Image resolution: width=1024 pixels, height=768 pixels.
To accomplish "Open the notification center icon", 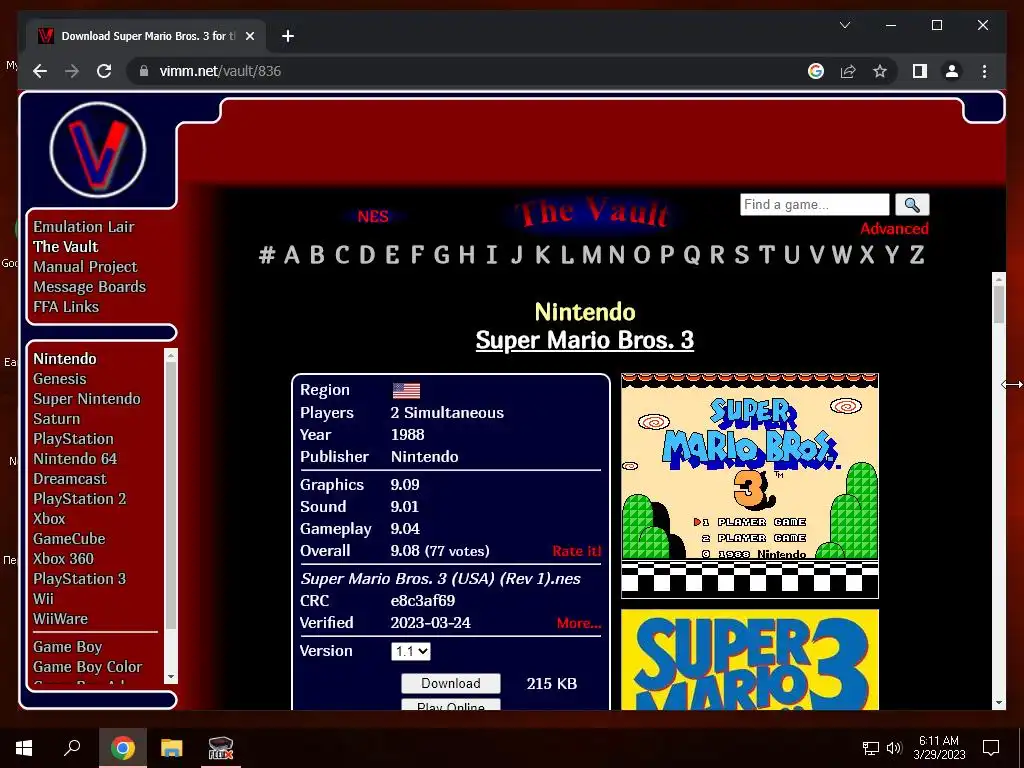I will tap(991, 747).
